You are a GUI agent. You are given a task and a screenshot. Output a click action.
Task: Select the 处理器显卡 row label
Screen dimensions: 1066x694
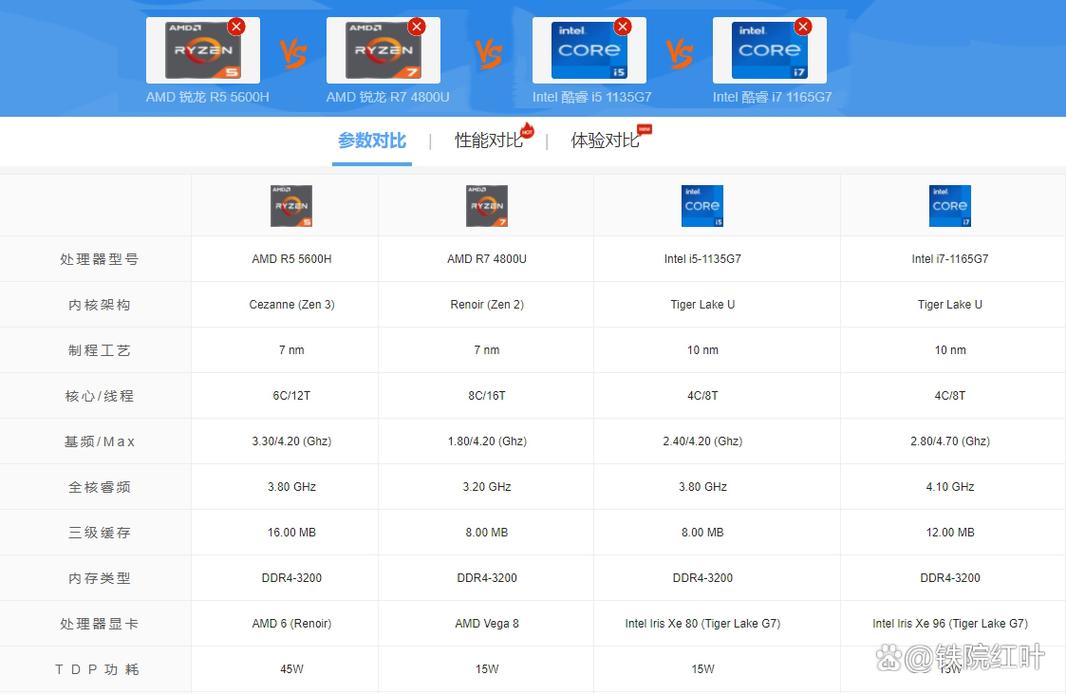point(99,623)
